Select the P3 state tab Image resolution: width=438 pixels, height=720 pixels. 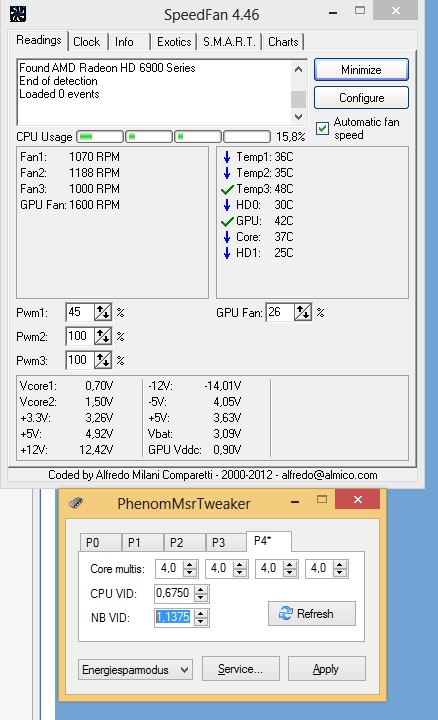pyautogui.click(x=226, y=543)
